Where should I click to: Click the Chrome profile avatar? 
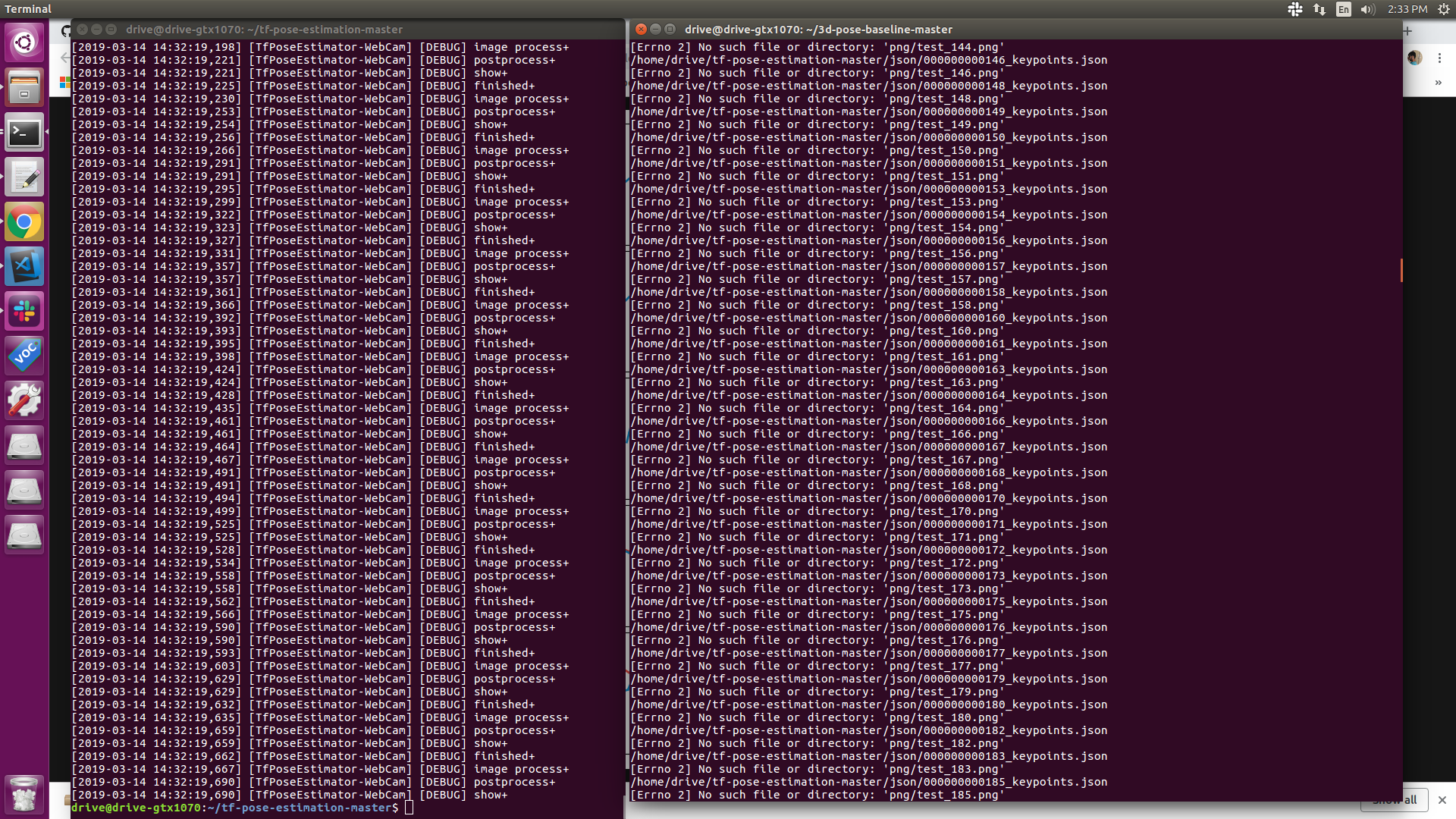pyautogui.click(x=1414, y=58)
